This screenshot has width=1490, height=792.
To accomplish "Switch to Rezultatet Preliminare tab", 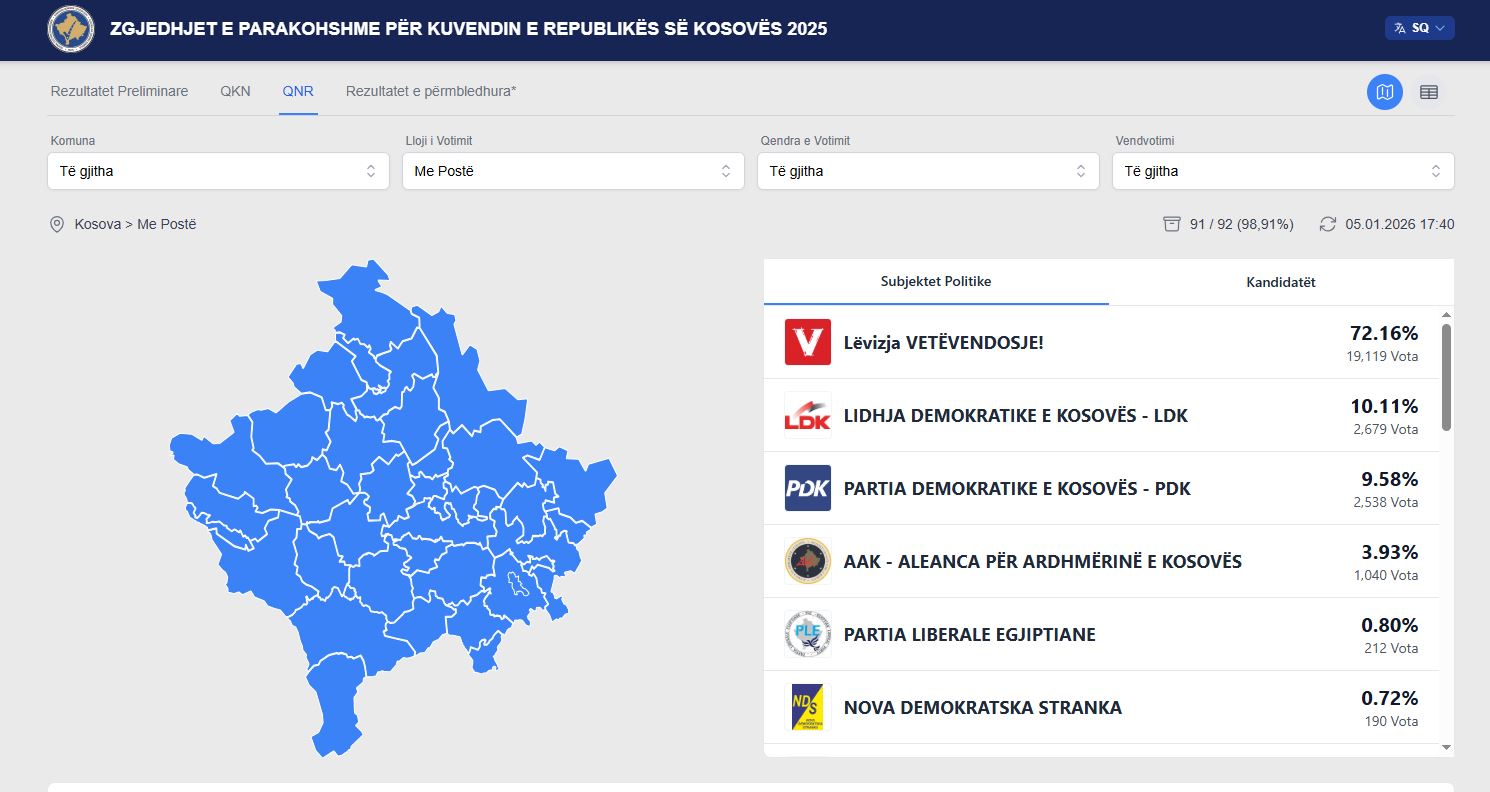I will tap(119, 91).
